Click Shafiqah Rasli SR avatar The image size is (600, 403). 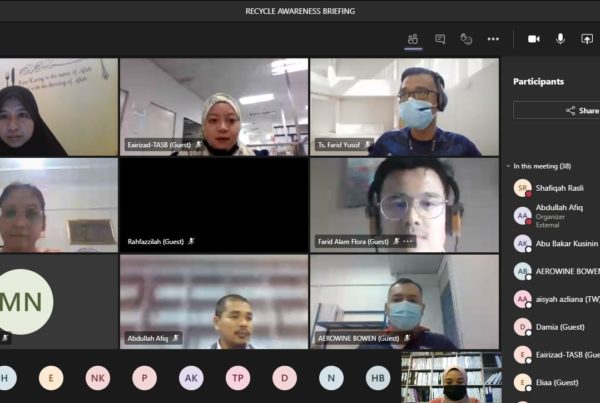point(523,188)
